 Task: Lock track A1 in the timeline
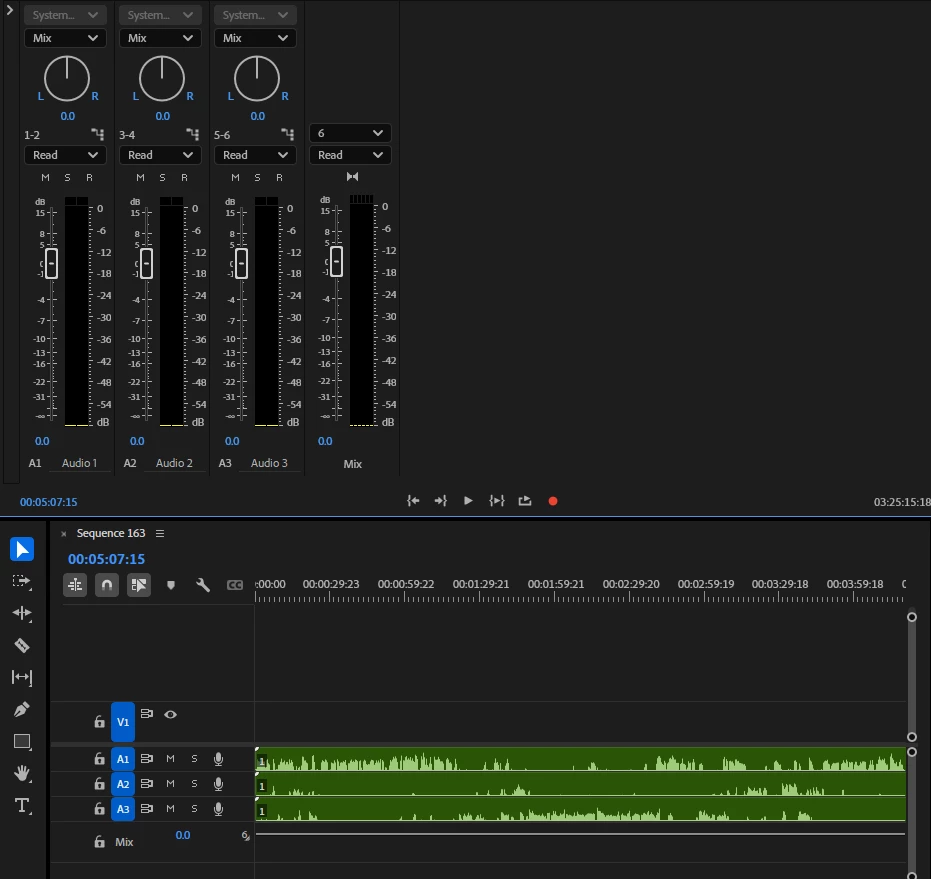99,758
